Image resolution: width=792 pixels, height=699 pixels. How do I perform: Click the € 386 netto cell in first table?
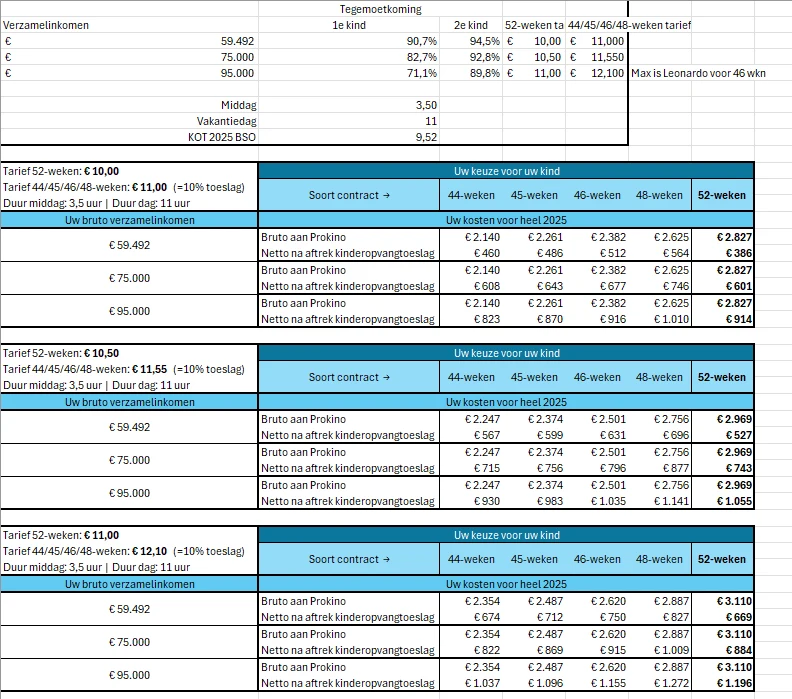click(x=722, y=253)
